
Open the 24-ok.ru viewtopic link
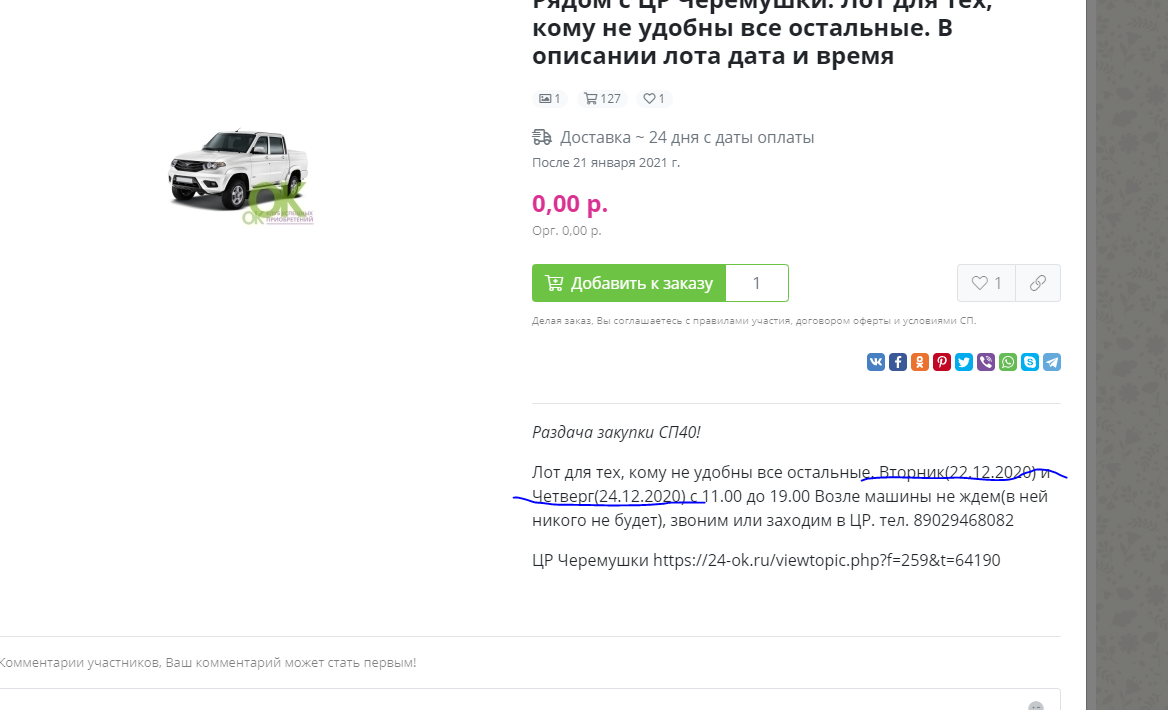827,560
